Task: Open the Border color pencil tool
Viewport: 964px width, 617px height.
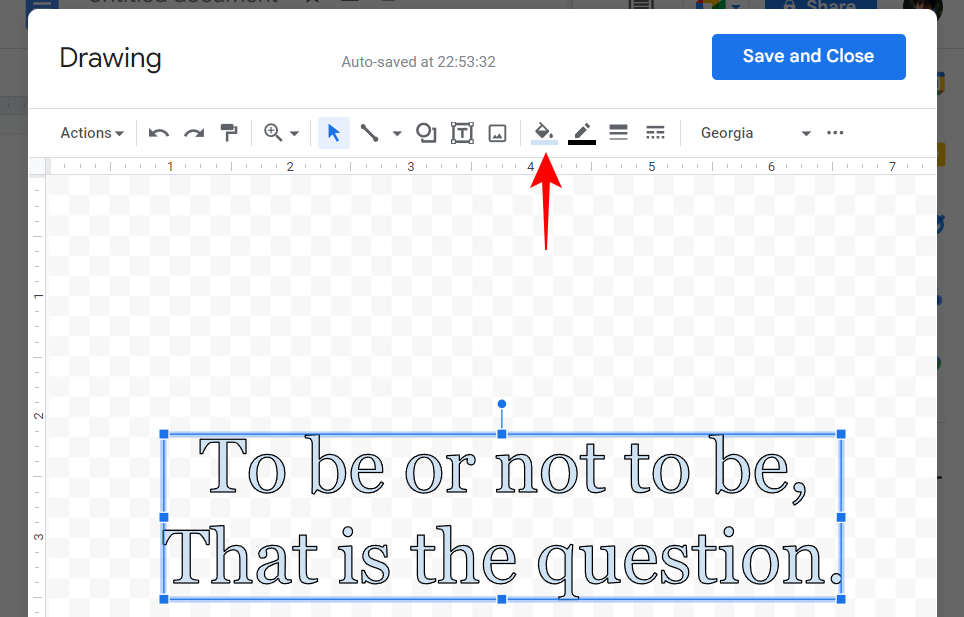Action: pyautogui.click(x=582, y=133)
